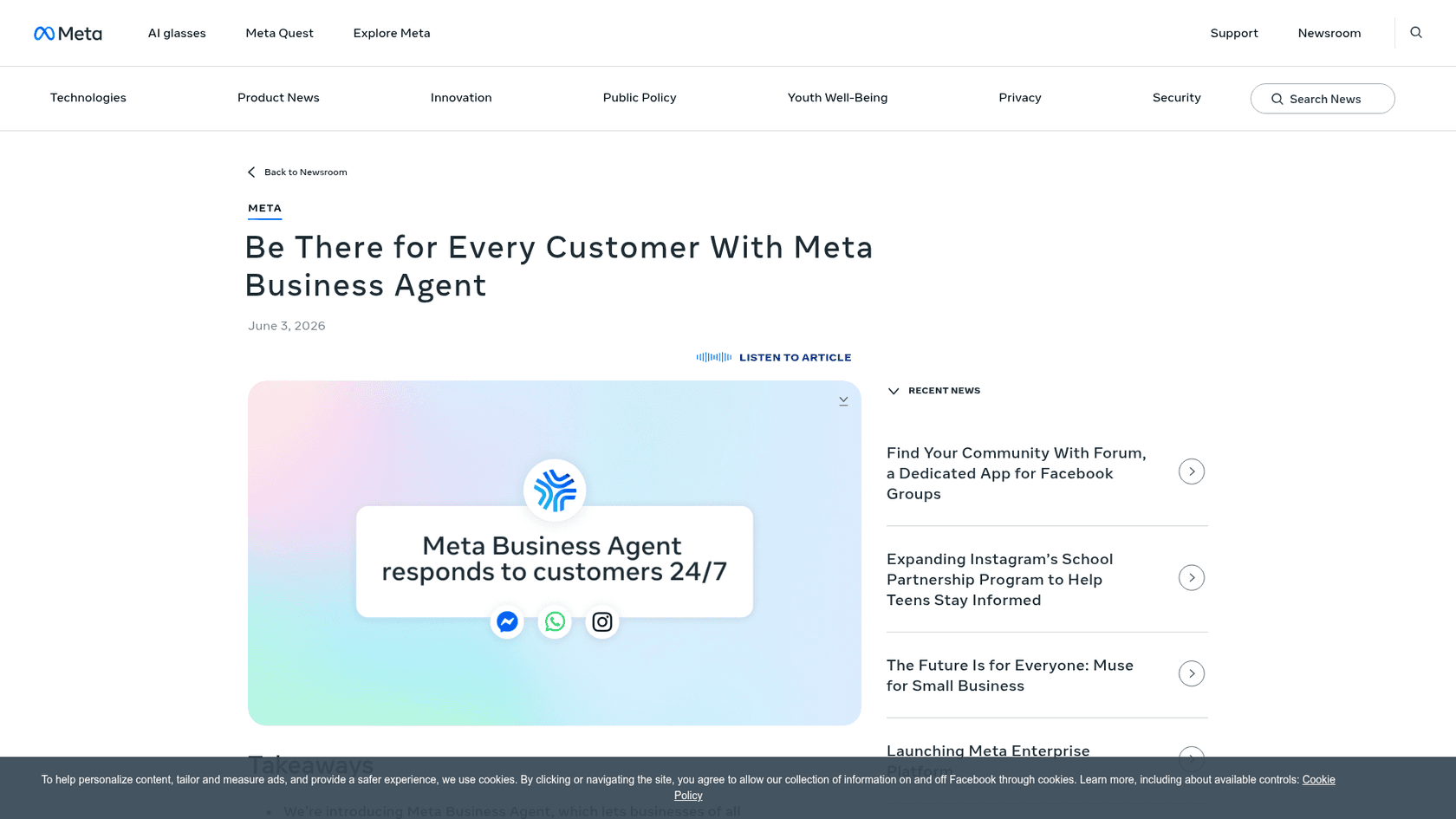Select the Youth Well-Being category

point(837,98)
